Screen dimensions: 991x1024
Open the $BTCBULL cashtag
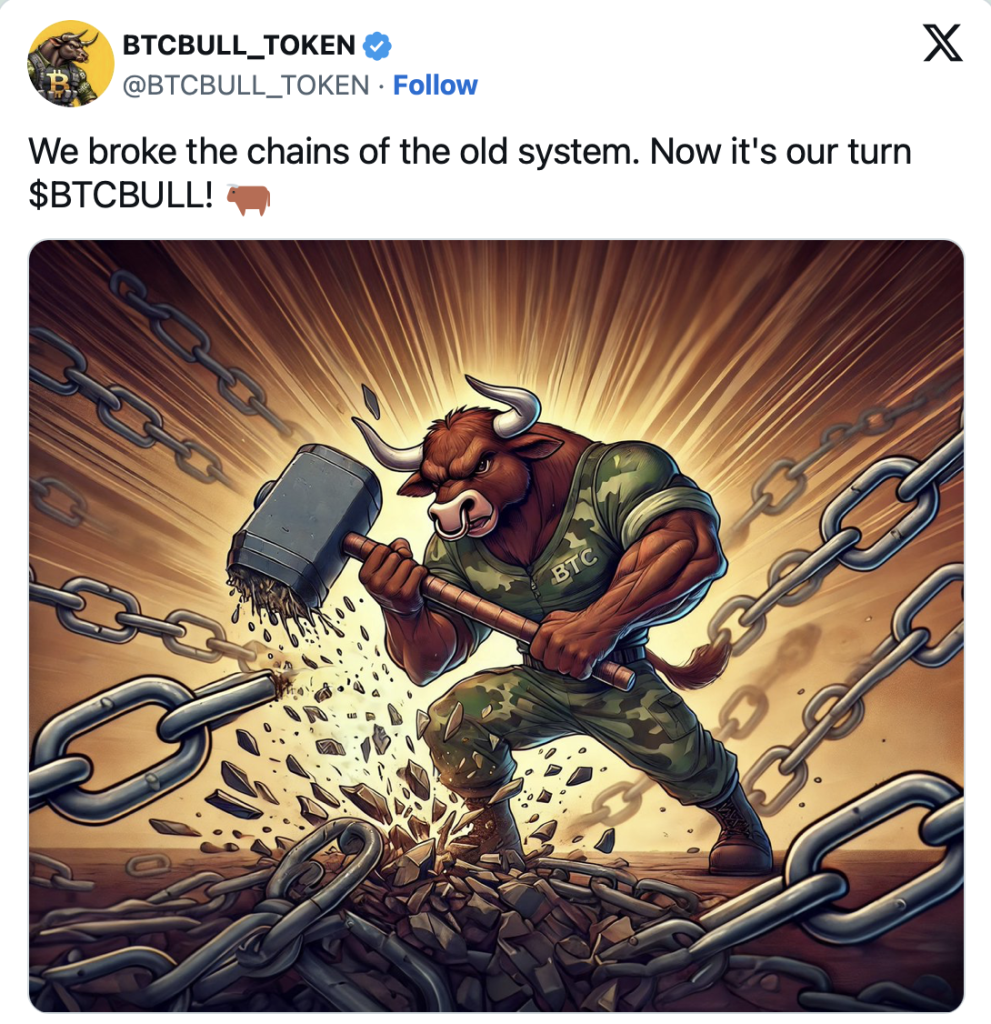(120, 195)
